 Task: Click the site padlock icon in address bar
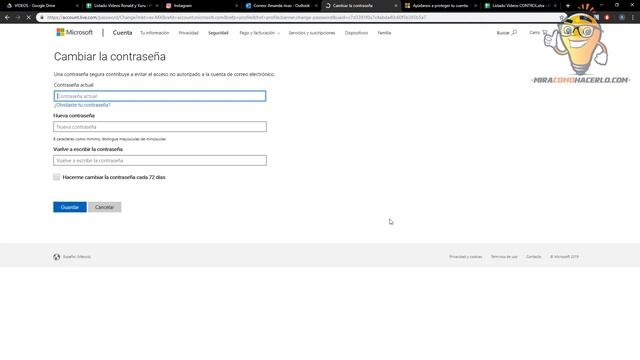pyautogui.click(x=42, y=18)
